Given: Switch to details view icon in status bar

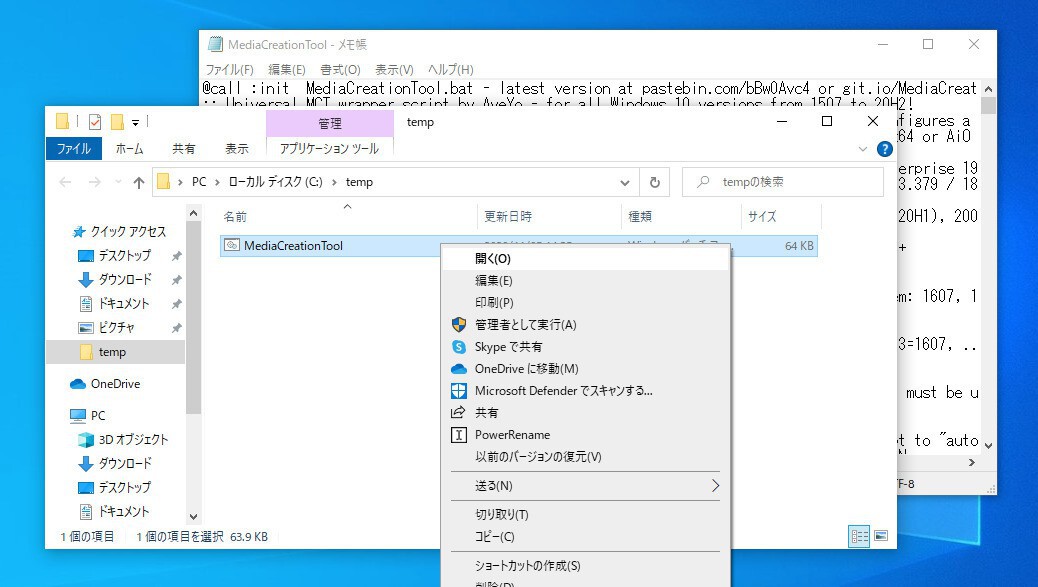Looking at the screenshot, I should [859, 536].
